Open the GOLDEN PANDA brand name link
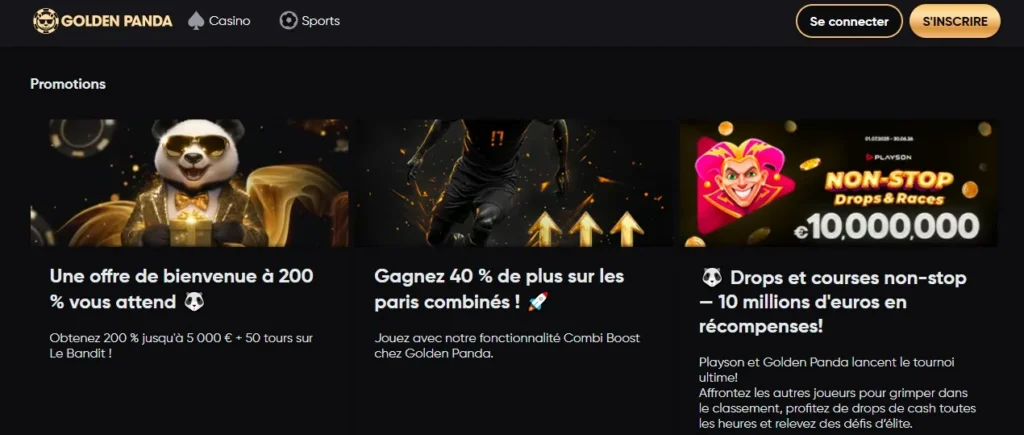Viewport: 1024px width, 435px height. tap(117, 21)
